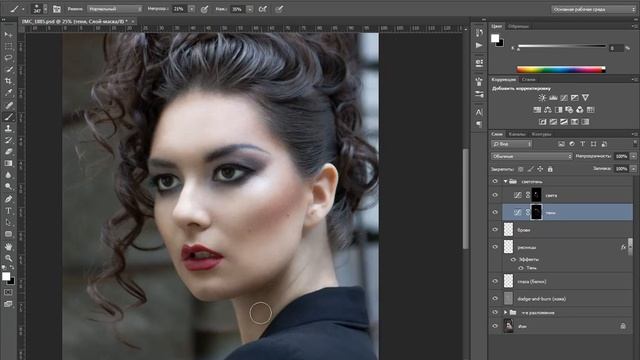
Task: Collapse the "светотень" layer group
Action: coord(505,181)
